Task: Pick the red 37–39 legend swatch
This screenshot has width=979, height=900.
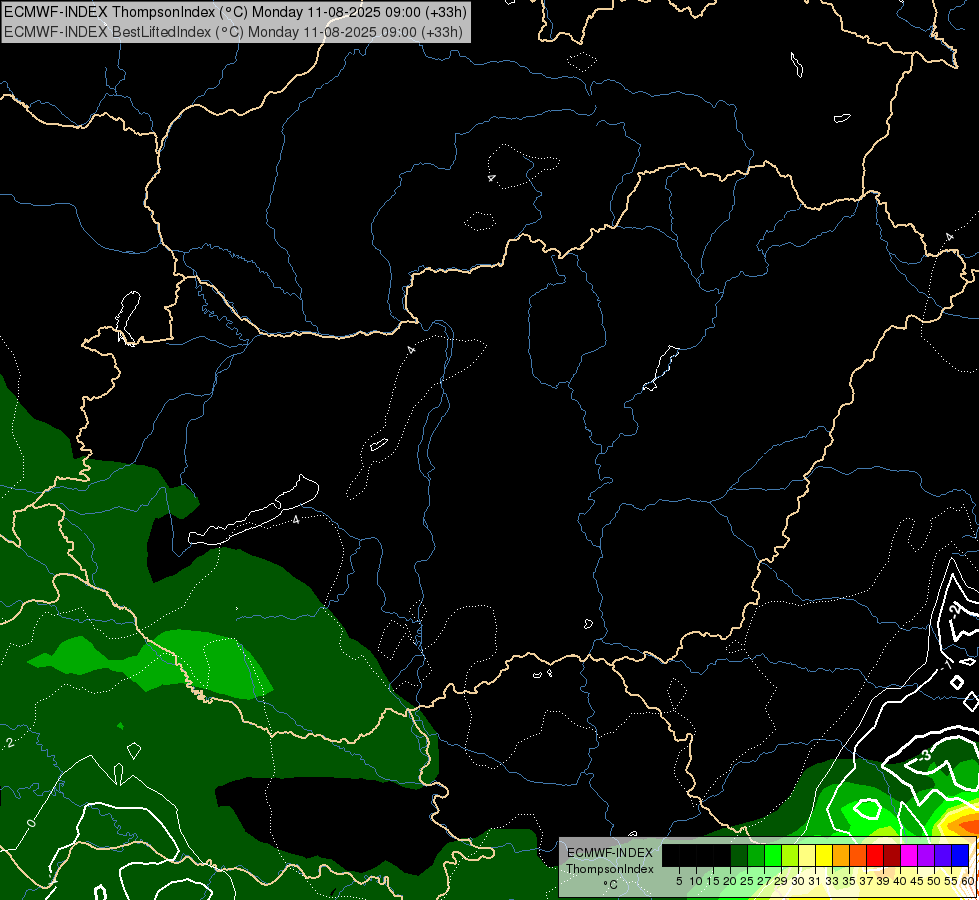Action: [875, 855]
